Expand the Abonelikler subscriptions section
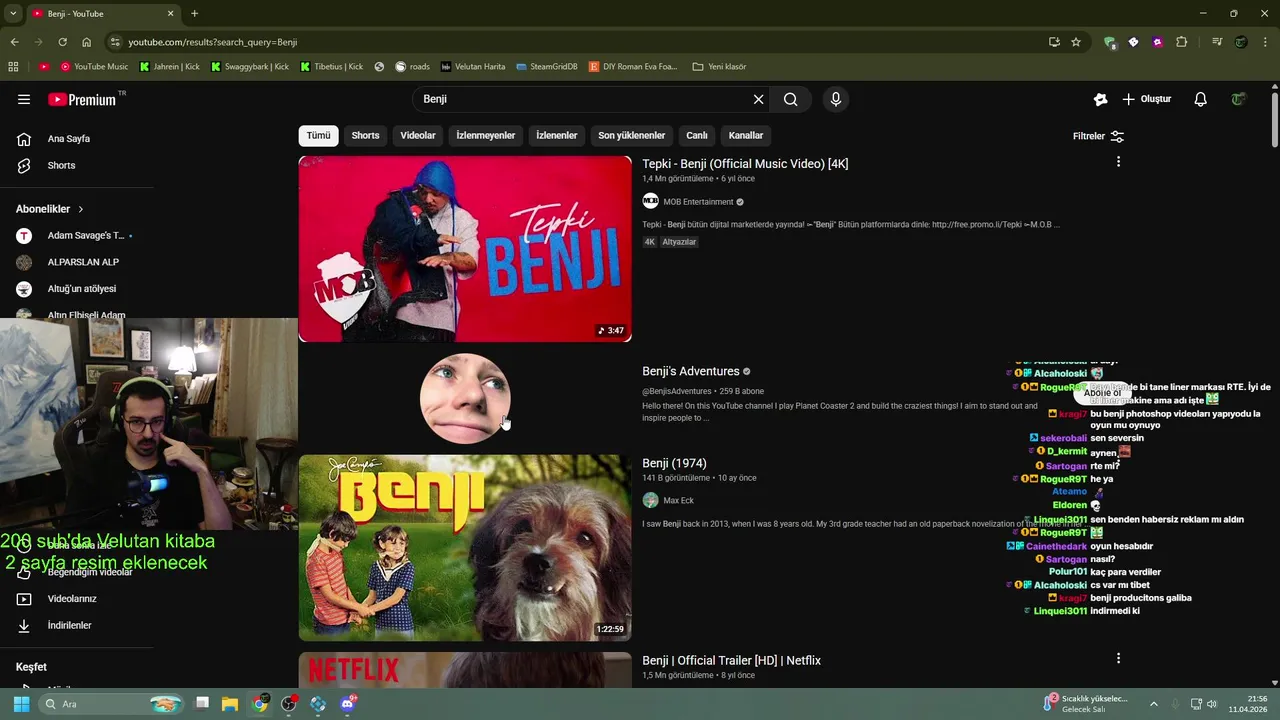The height and width of the screenshot is (720, 1280). (50, 209)
